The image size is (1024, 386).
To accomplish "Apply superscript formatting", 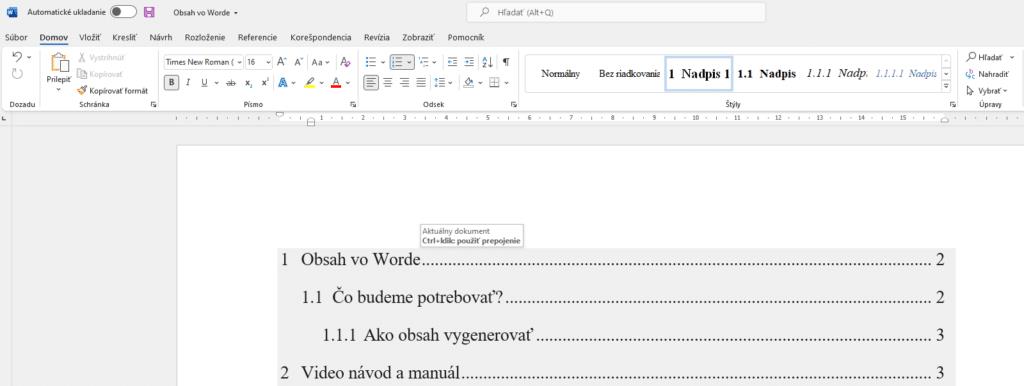I will click(x=264, y=83).
